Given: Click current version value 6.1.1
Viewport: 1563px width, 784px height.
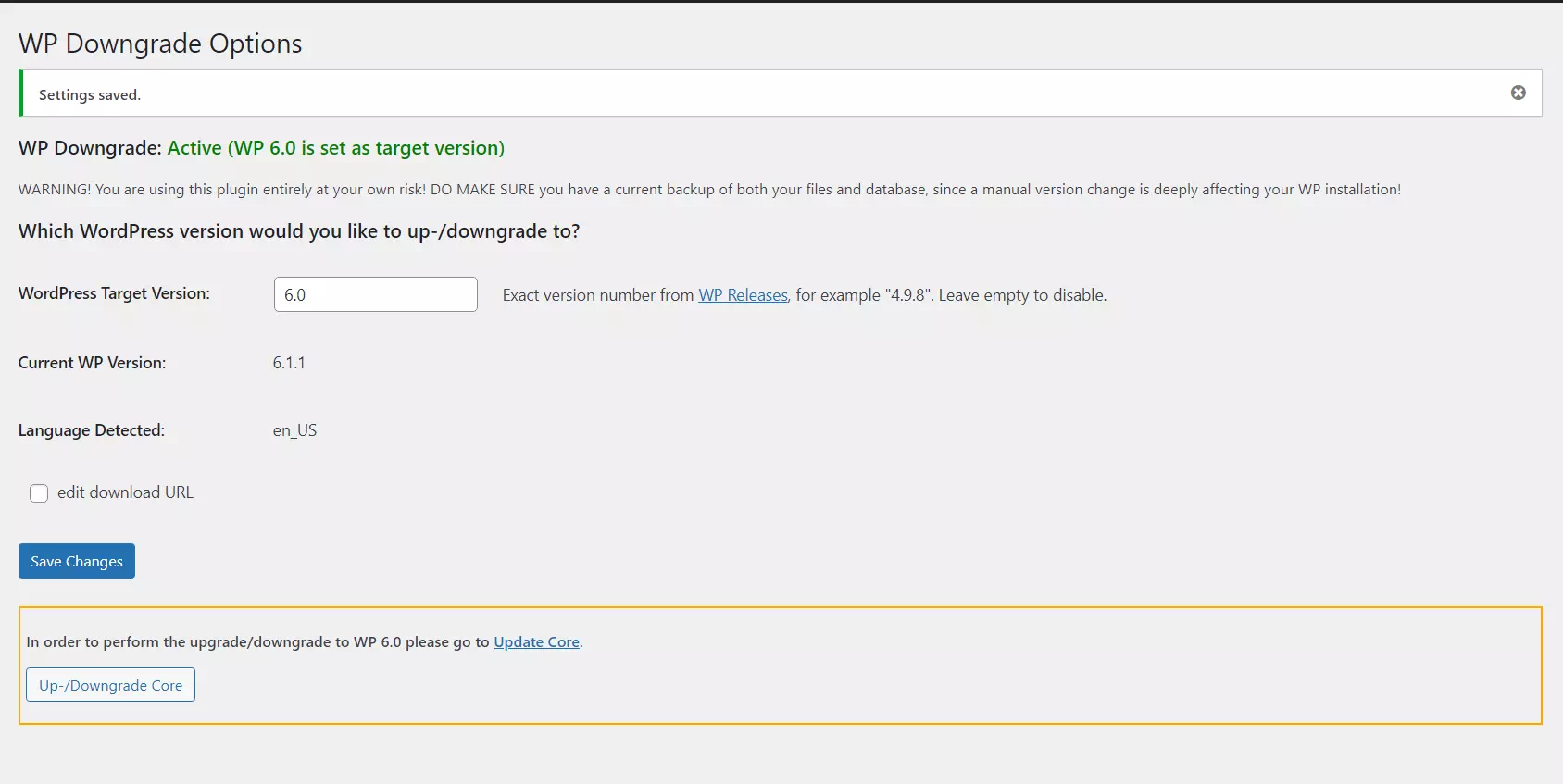Looking at the screenshot, I should 289,363.
